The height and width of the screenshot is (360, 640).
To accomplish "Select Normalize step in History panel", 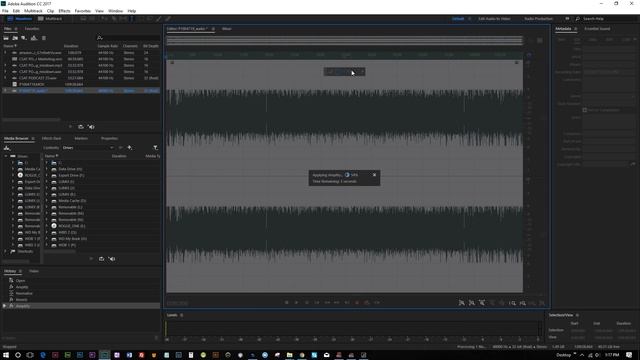I will [24, 293].
